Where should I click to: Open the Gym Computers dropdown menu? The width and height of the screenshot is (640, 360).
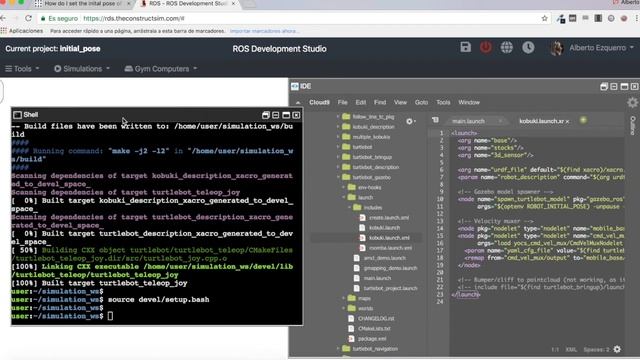pos(161,69)
